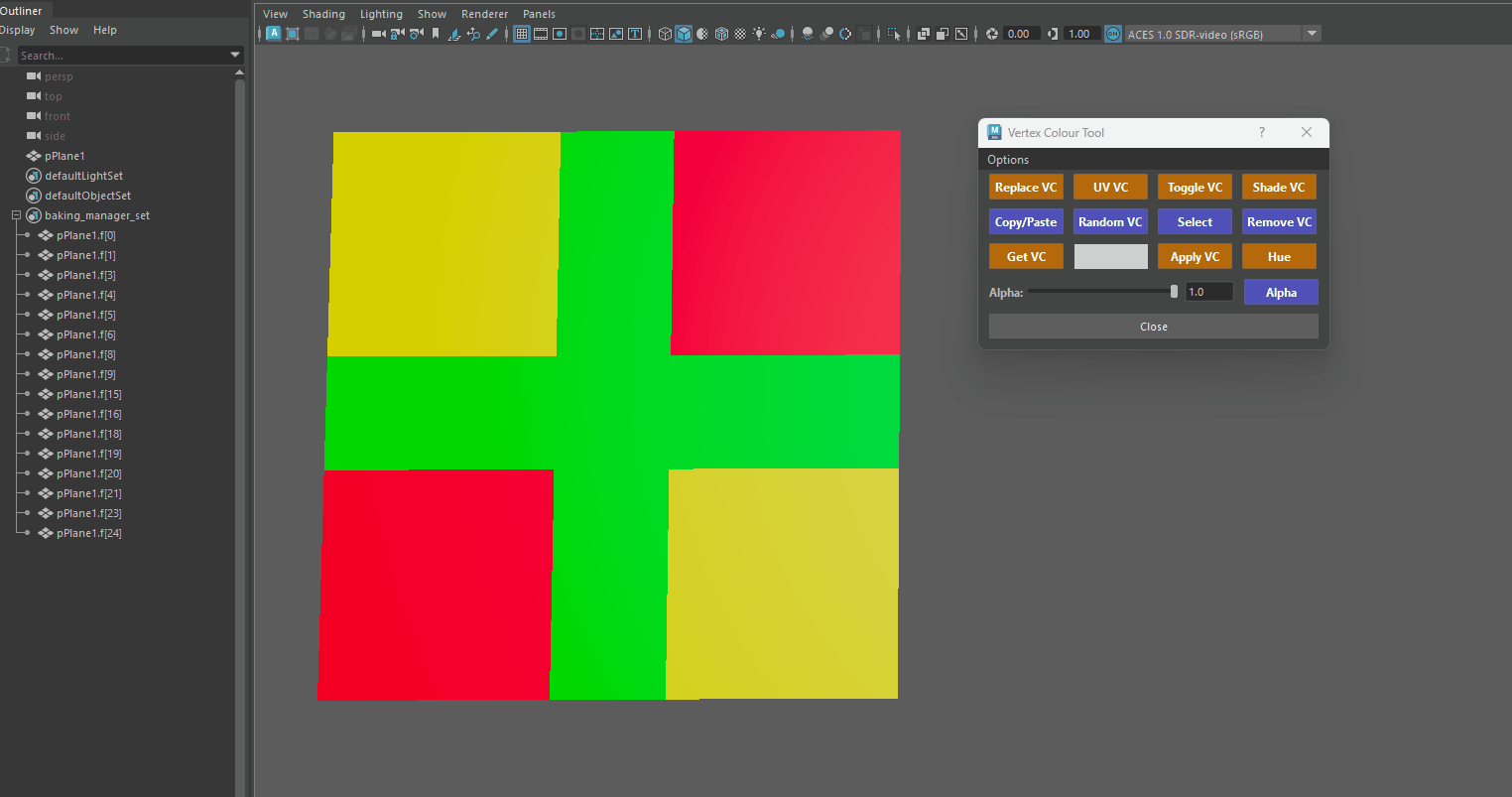Click the X-Ray icon in viewport toolbar

(x=924, y=34)
